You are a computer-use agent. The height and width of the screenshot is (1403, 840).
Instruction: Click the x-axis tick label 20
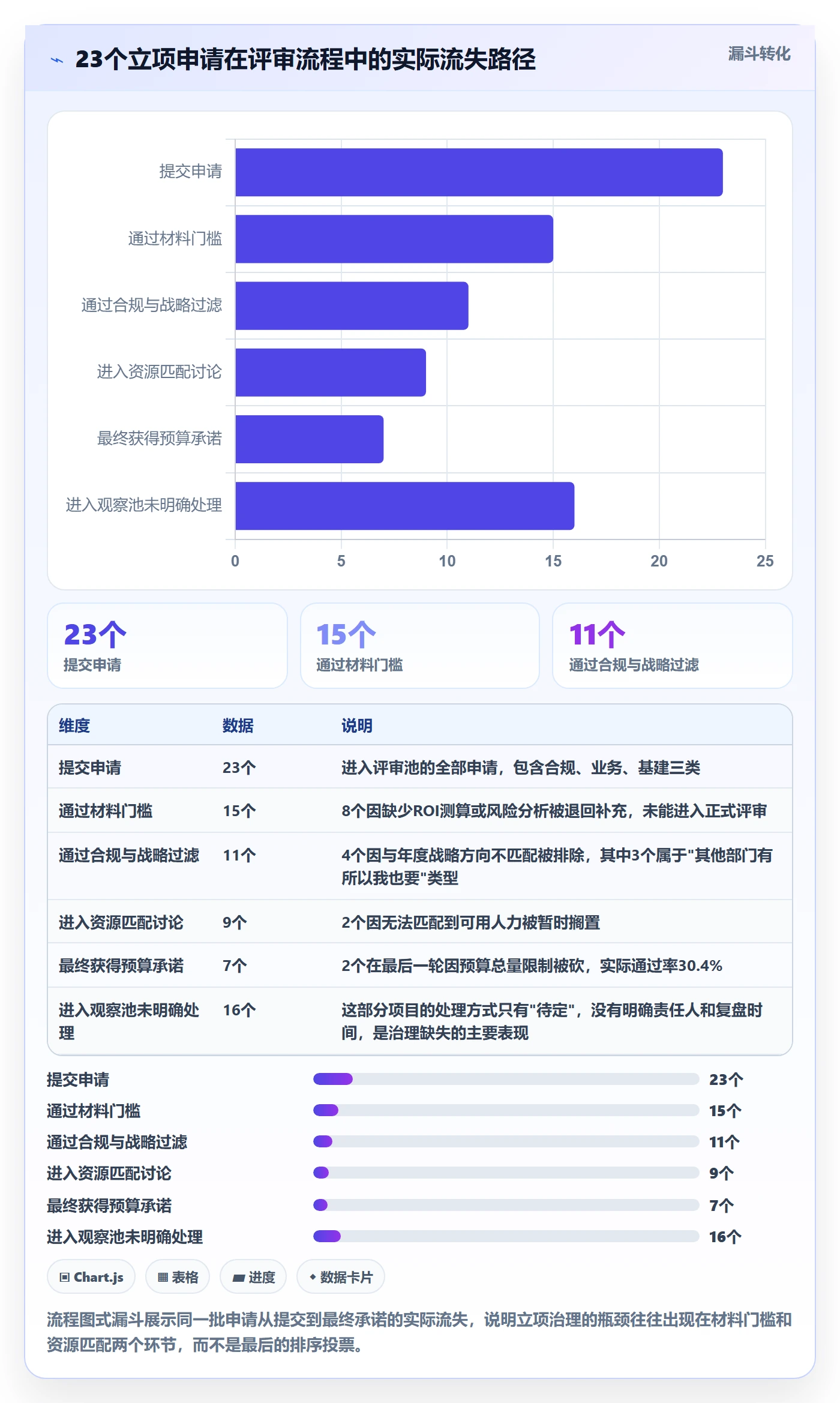pos(659,561)
